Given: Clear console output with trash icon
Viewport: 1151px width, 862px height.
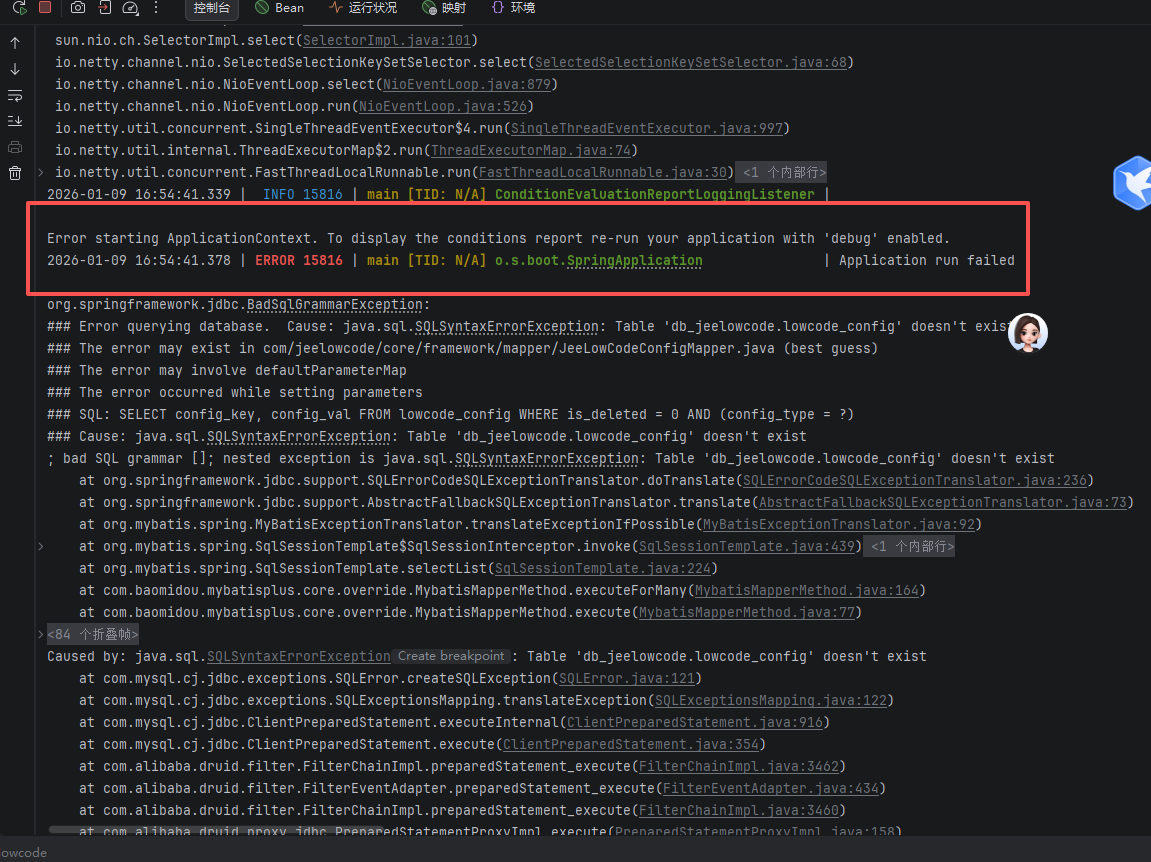Looking at the screenshot, I should [15, 173].
